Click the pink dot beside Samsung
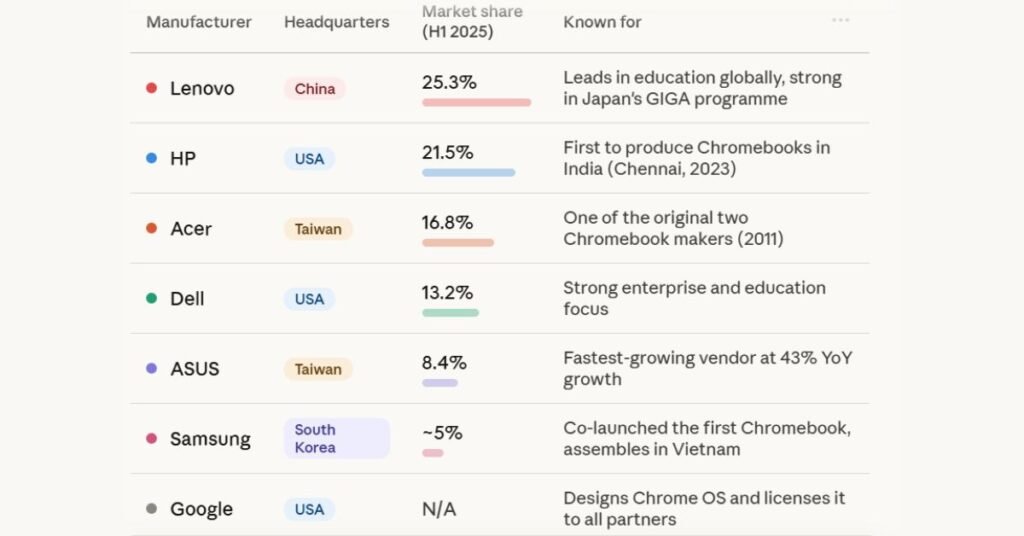 (152, 438)
